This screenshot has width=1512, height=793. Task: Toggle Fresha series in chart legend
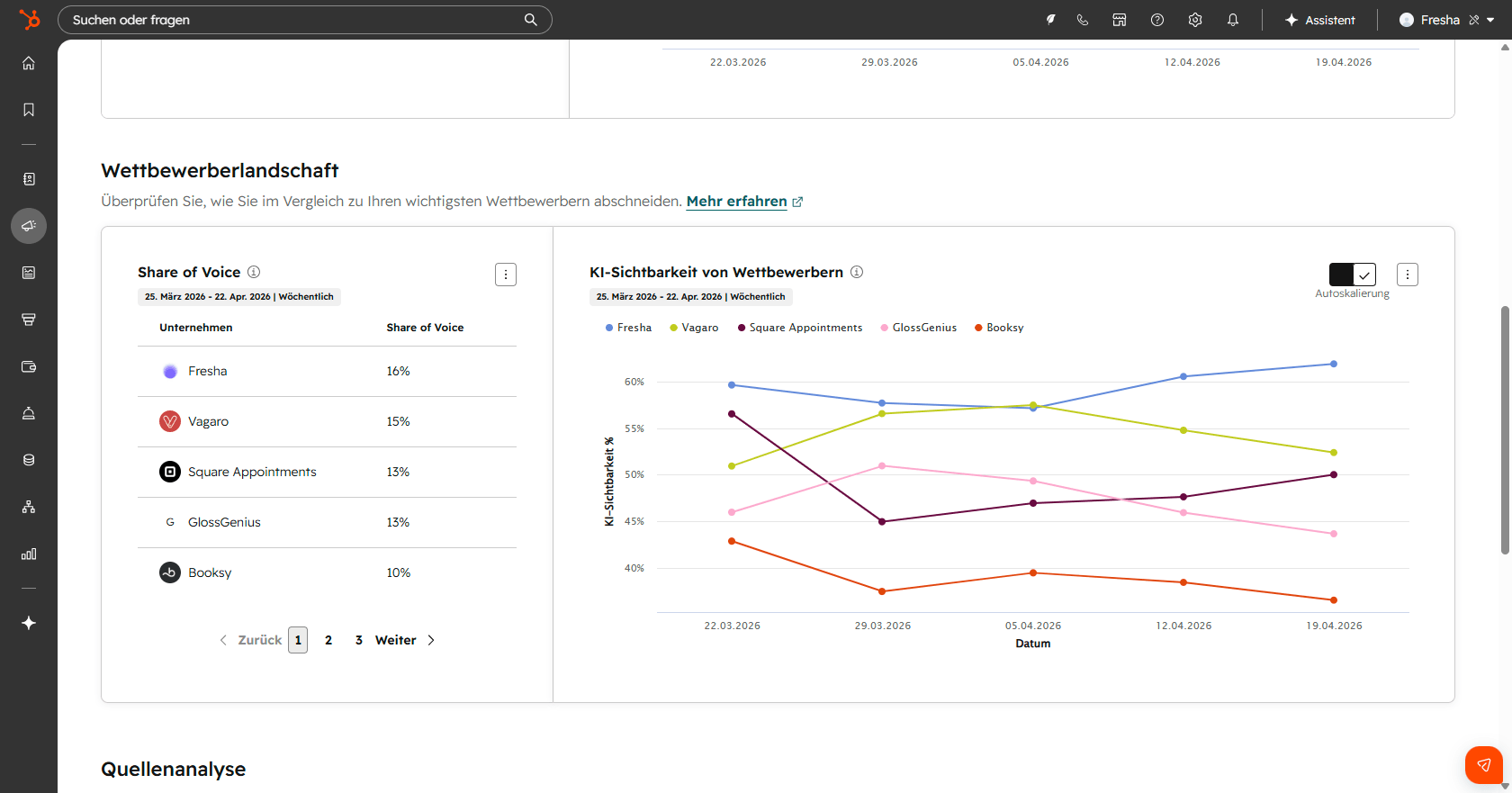point(628,328)
